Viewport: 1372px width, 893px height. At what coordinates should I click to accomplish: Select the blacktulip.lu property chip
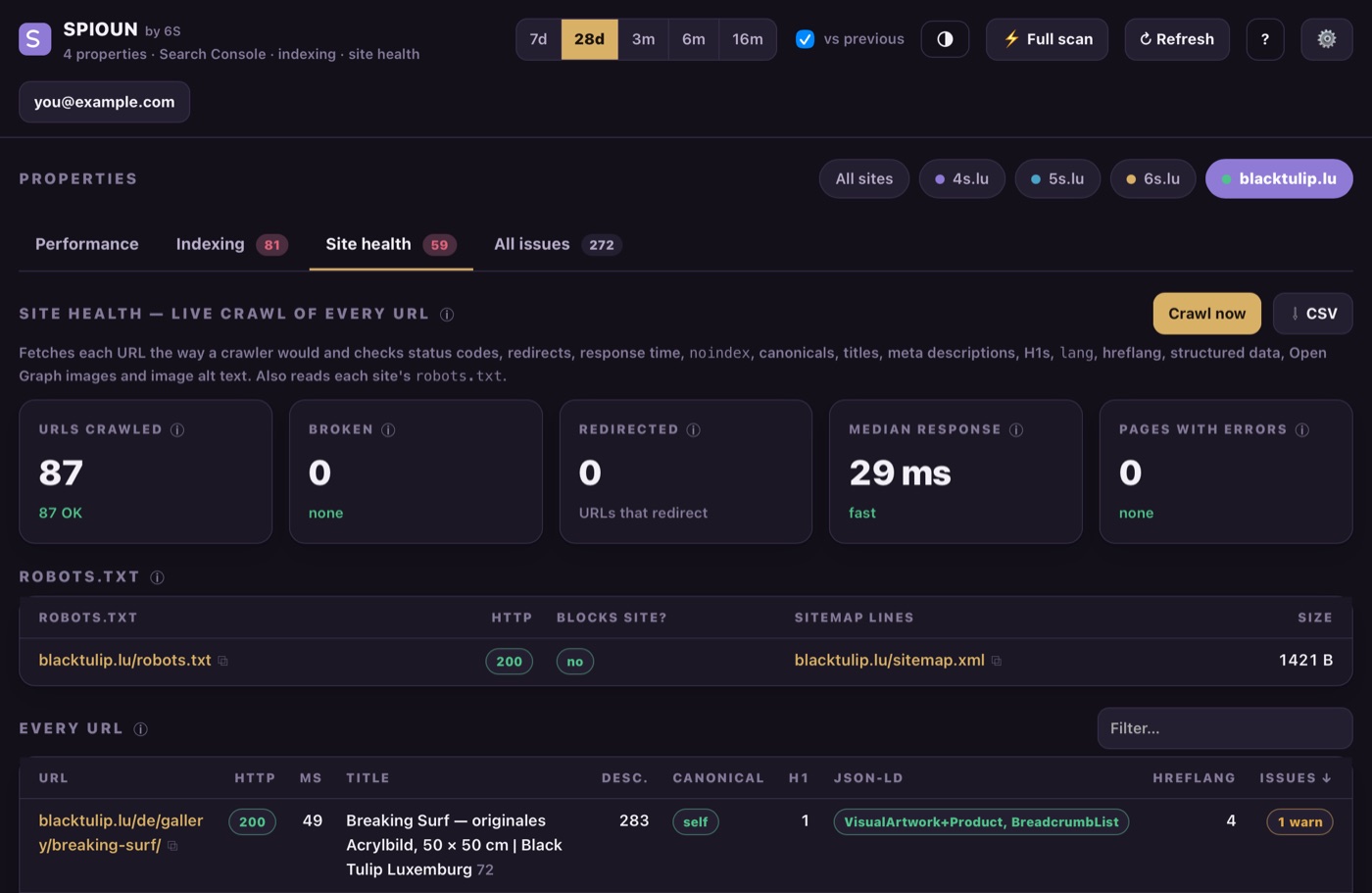[1279, 178]
